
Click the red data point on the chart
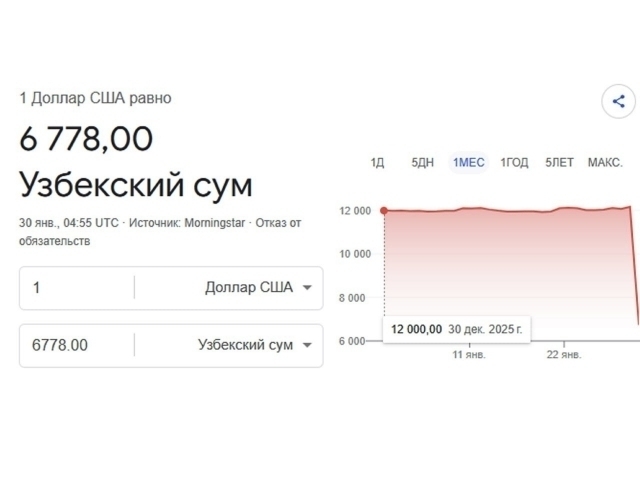point(384,210)
